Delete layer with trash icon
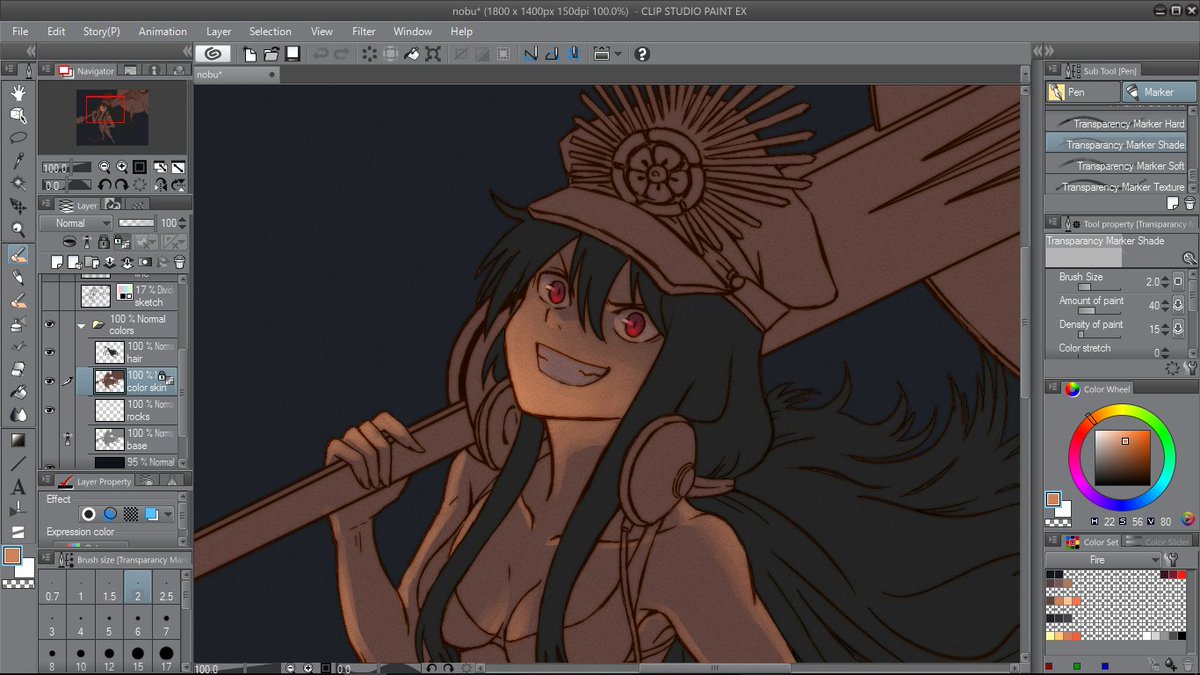The height and width of the screenshot is (675, 1200). [x=180, y=262]
